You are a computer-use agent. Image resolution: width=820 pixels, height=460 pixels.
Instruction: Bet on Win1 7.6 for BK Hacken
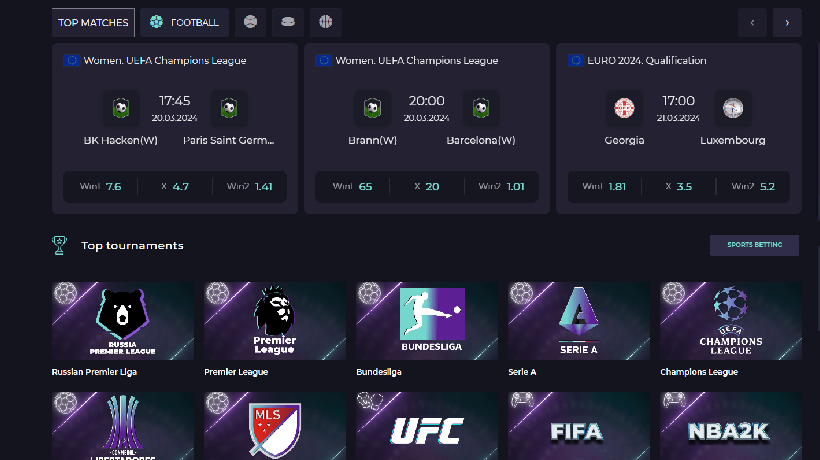click(100, 187)
